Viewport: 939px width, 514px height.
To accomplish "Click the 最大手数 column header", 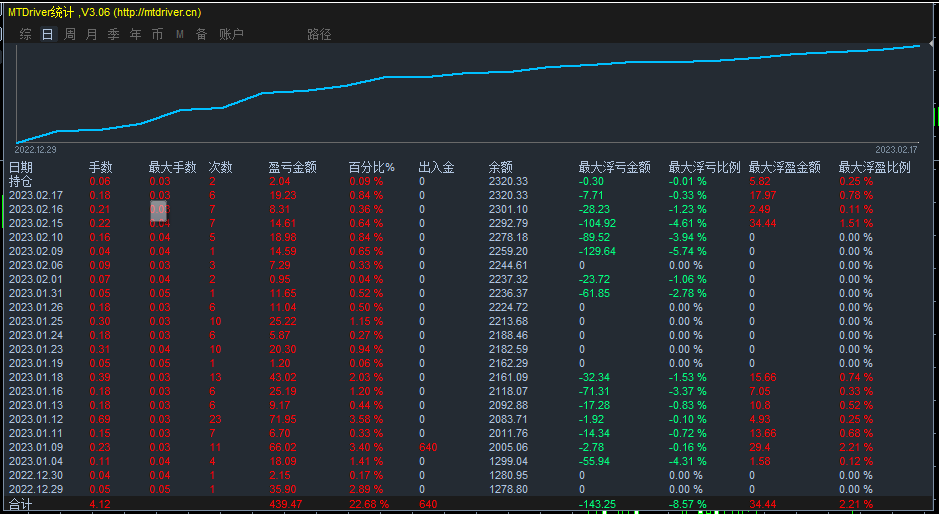I will (172, 167).
